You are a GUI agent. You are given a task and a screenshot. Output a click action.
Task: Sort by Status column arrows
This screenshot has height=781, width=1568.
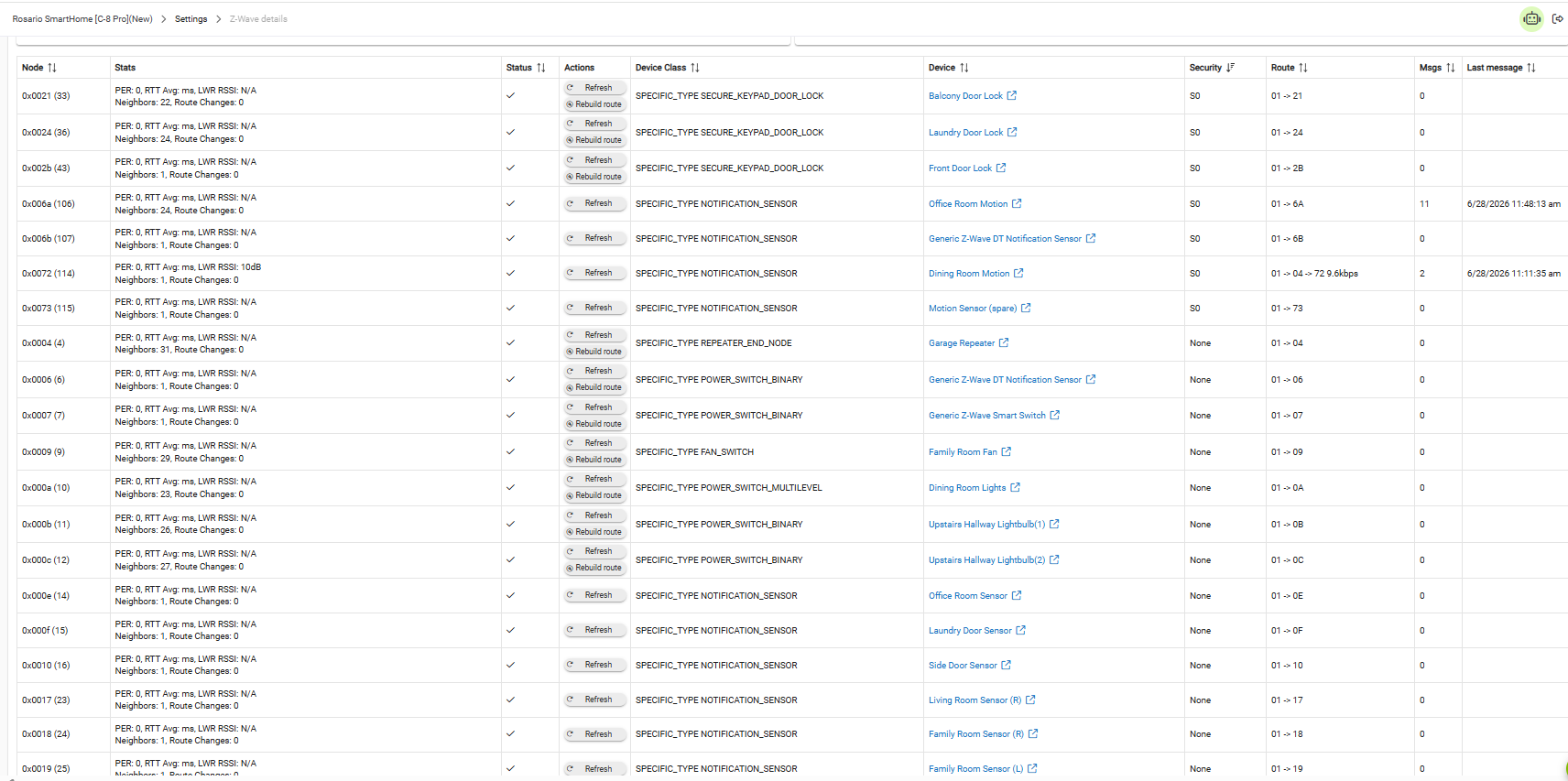(541, 68)
